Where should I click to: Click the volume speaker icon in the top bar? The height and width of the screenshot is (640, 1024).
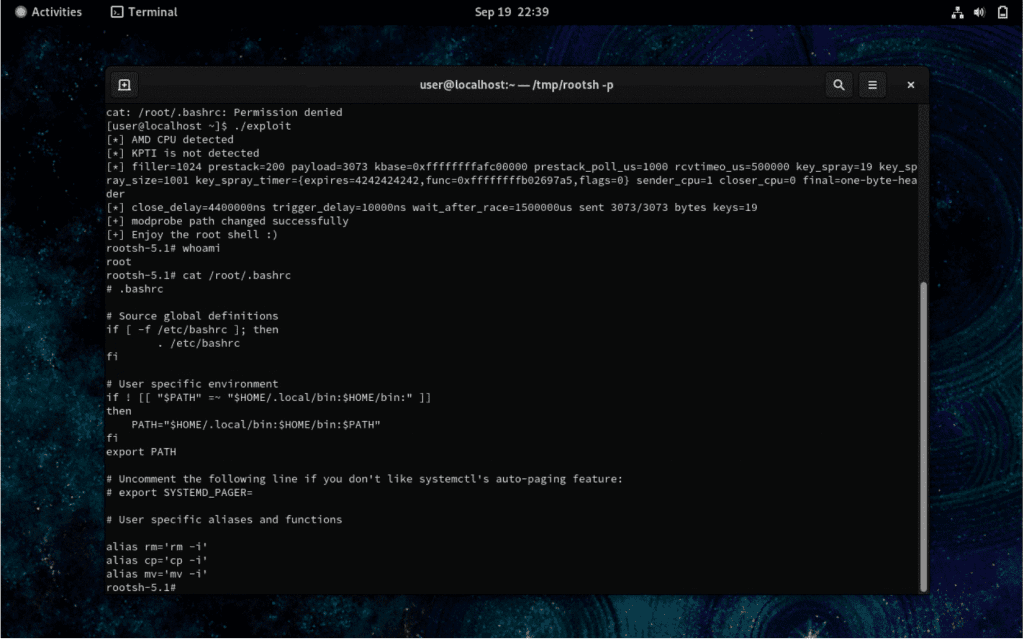[979, 12]
